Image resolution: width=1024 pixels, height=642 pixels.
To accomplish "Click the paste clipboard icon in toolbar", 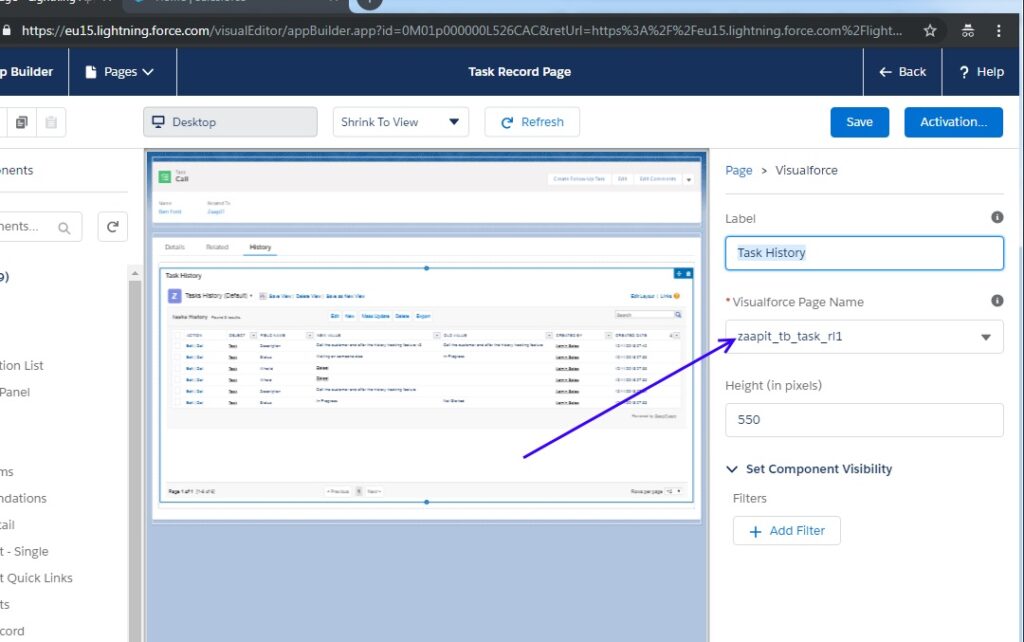I will point(50,122).
